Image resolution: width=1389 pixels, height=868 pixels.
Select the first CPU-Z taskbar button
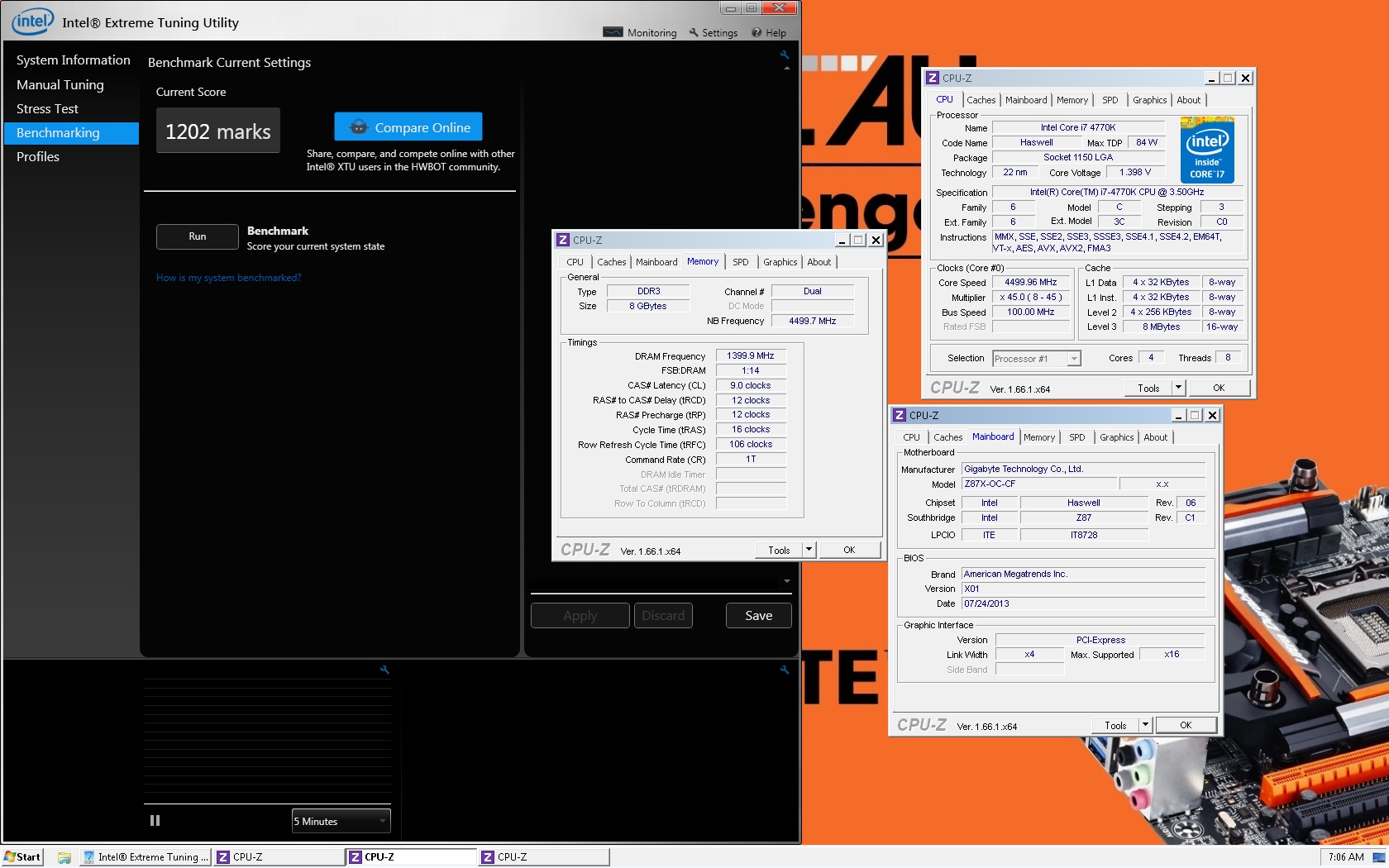tap(279, 857)
